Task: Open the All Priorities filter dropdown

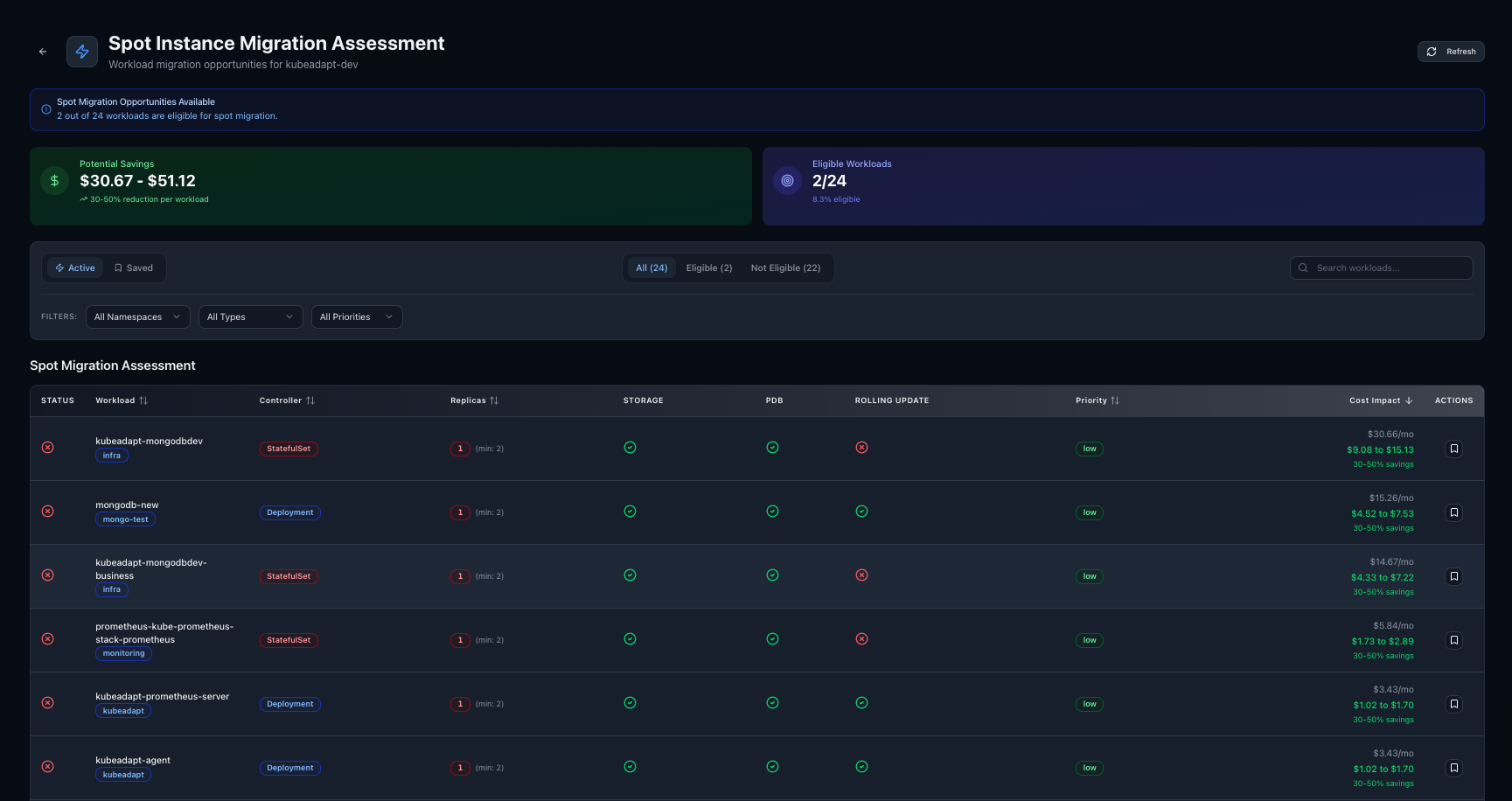Action: pos(357,317)
